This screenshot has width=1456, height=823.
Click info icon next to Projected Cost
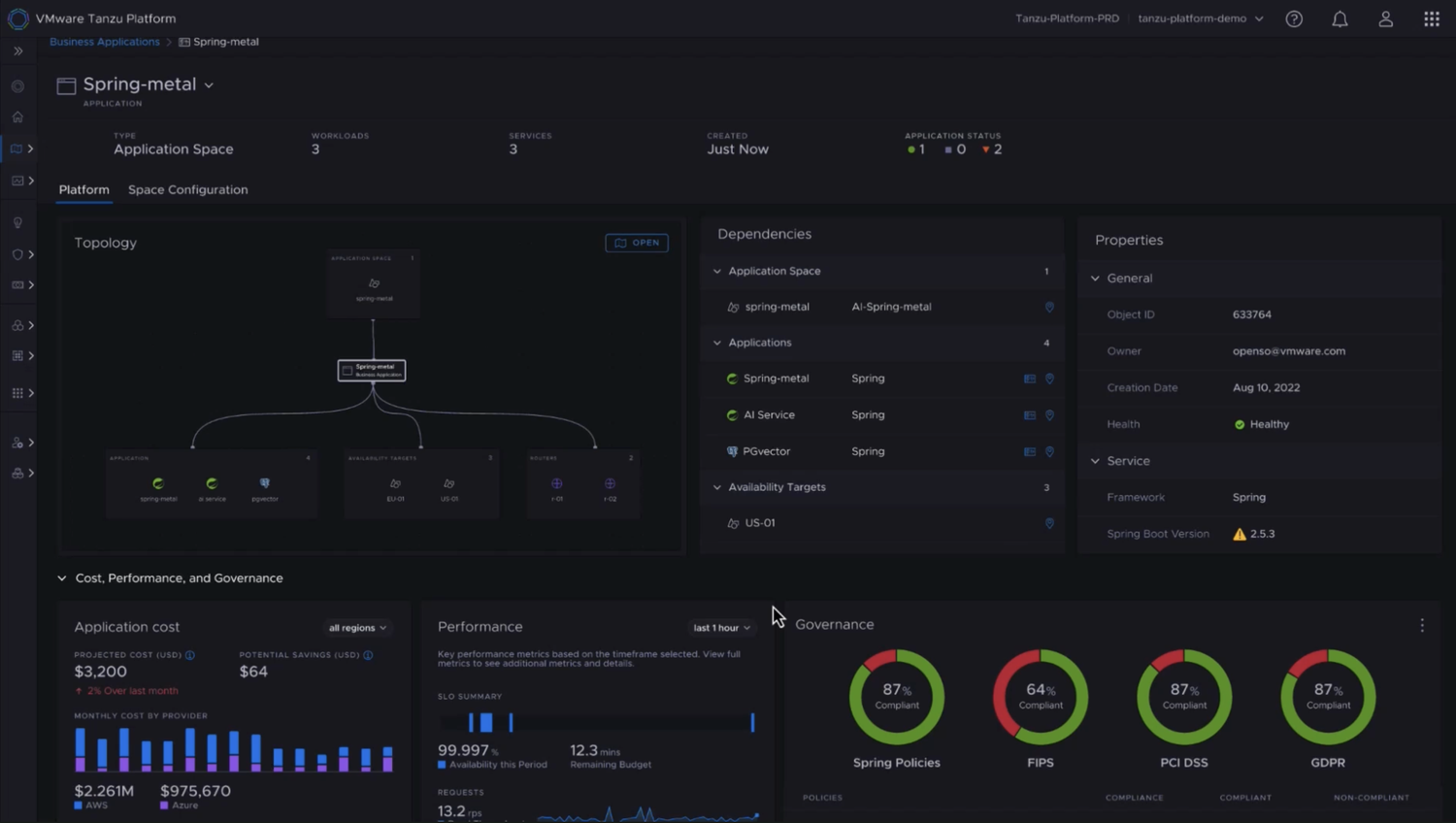pyautogui.click(x=190, y=655)
